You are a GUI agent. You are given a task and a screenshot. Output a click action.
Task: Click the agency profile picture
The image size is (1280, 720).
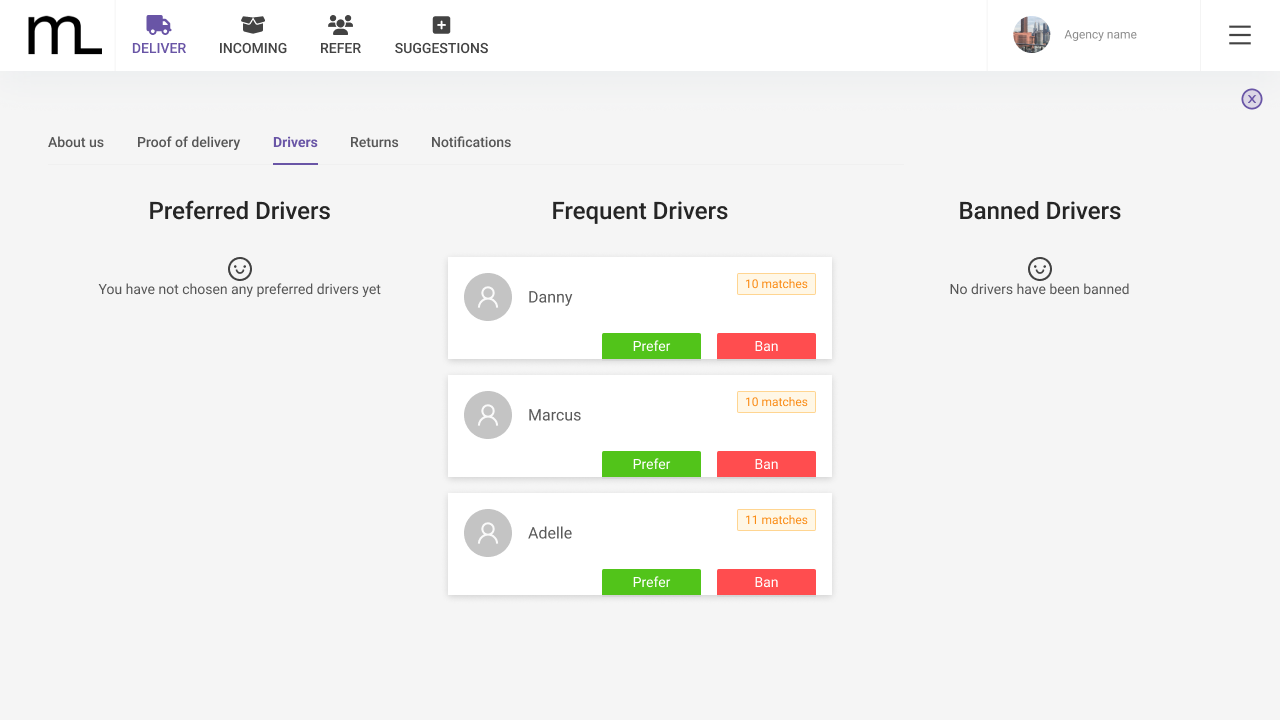pyautogui.click(x=1031, y=34)
